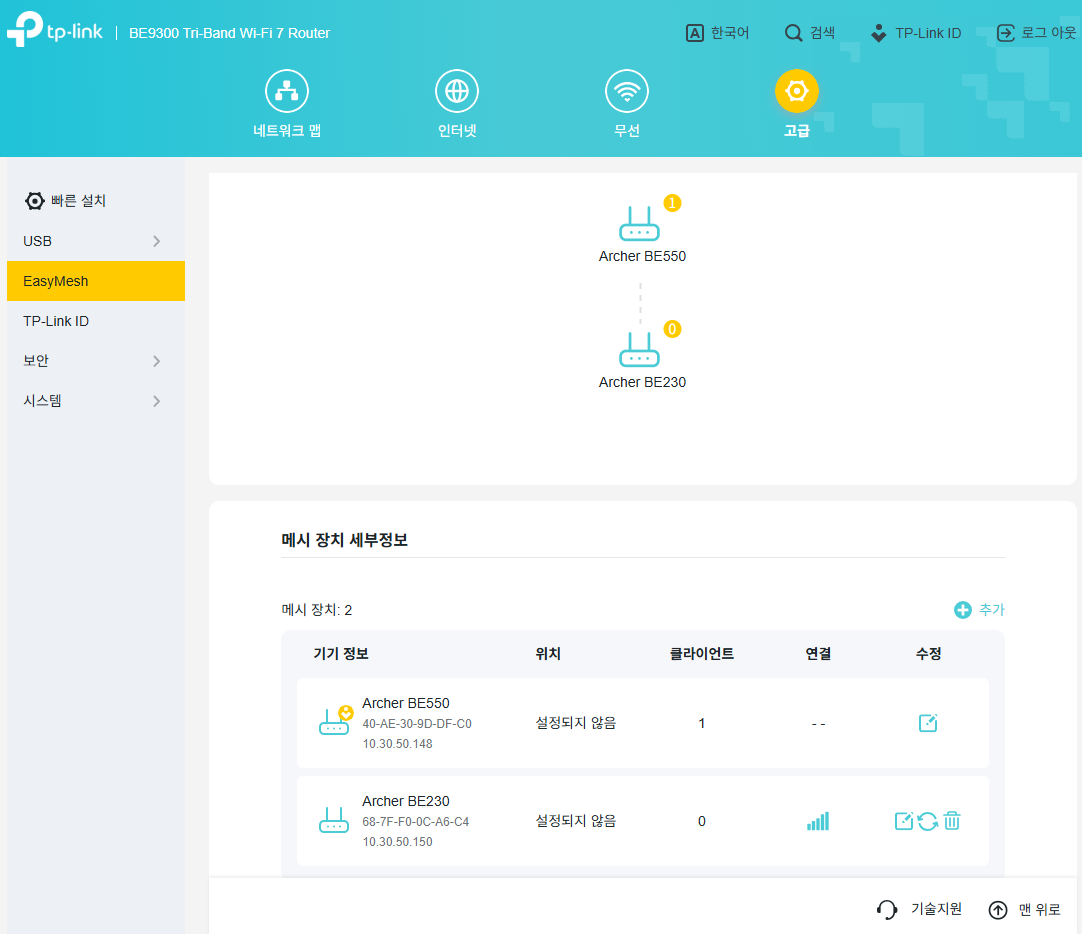
Task: Delete Archer BE230 with trash icon
Action: click(x=952, y=821)
